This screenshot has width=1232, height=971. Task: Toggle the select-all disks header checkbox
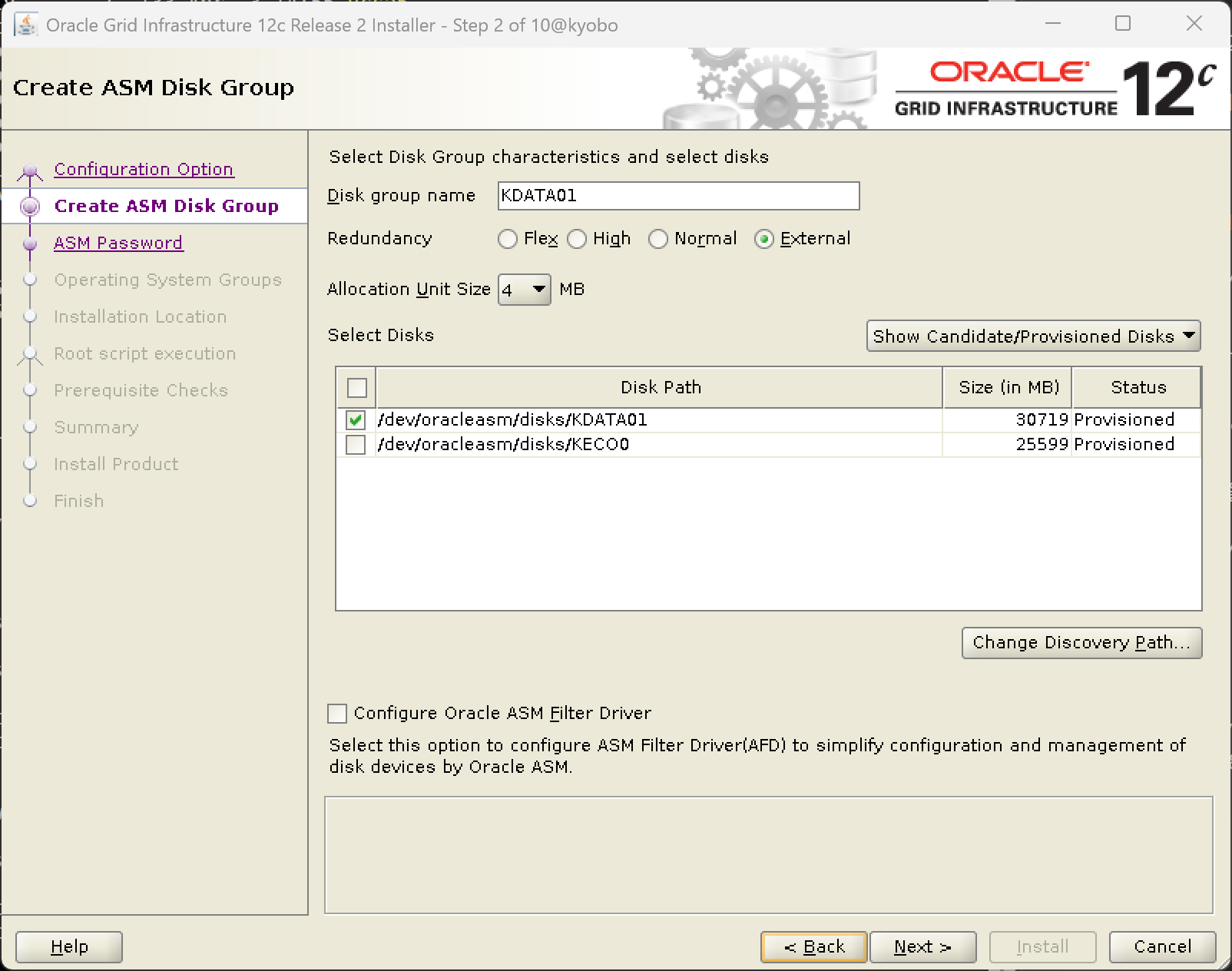pyautogui.click(x=357, y=387)
